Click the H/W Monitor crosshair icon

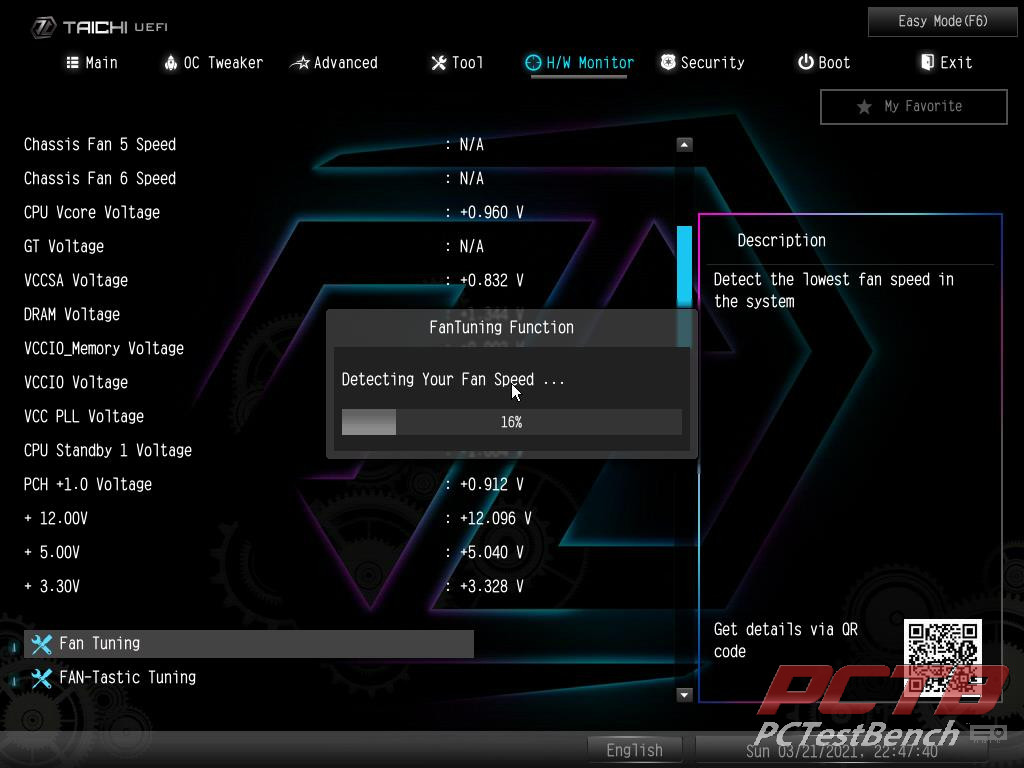tap(533, 63)
